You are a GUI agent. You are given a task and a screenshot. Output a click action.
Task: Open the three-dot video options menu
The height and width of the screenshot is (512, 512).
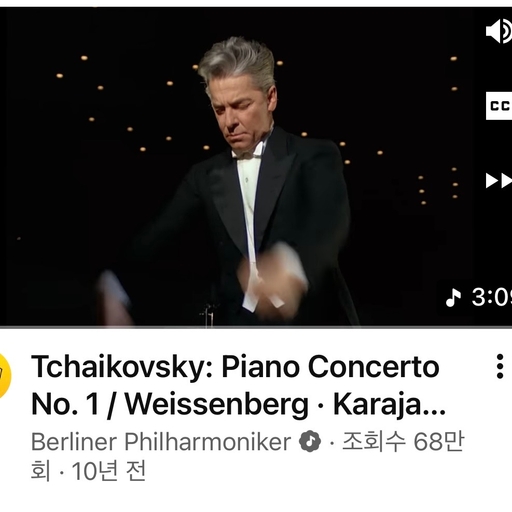499,366
